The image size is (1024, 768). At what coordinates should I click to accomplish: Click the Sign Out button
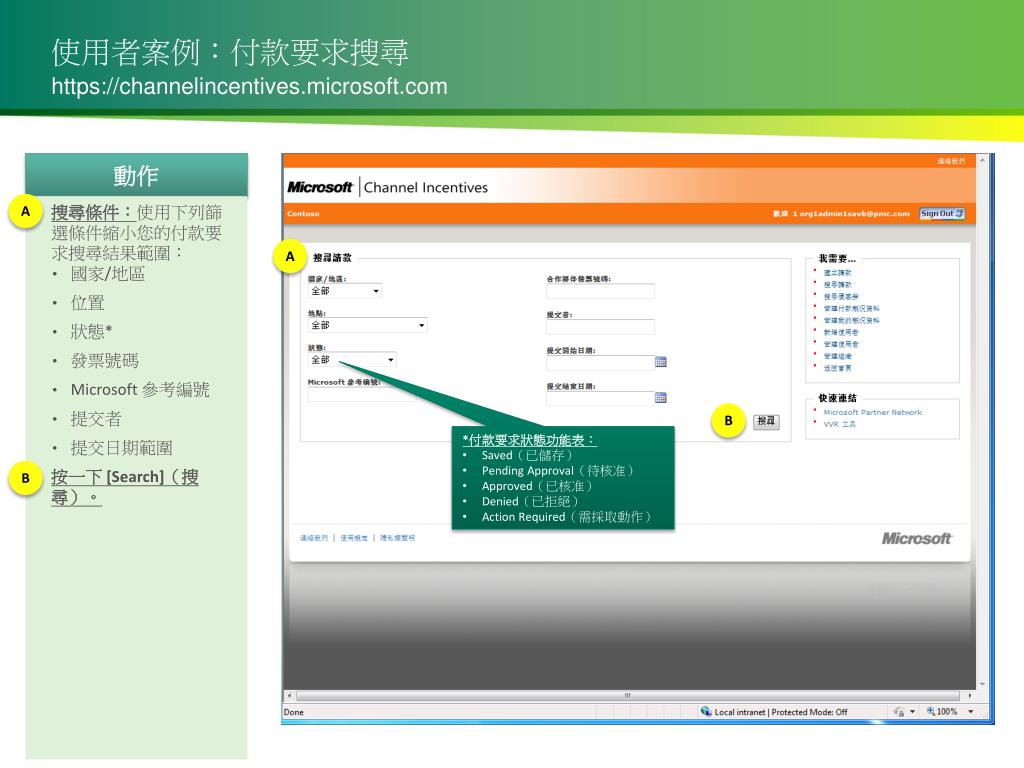tap(942, 214)
